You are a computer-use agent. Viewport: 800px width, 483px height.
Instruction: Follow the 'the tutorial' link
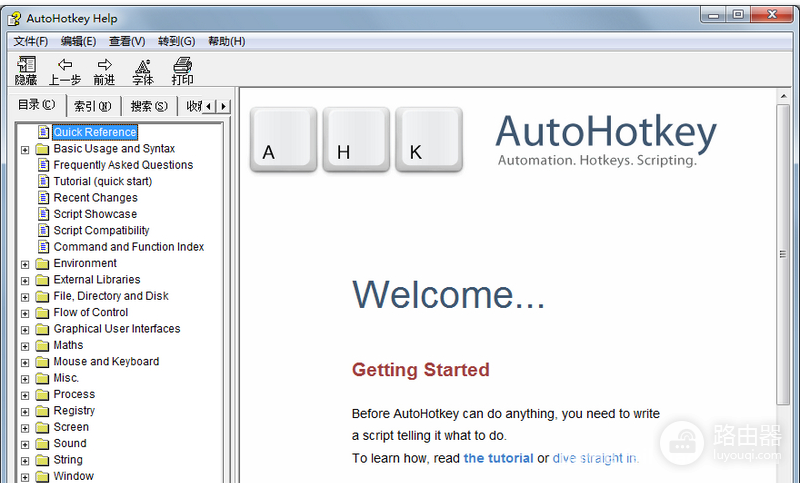point(498,458)
